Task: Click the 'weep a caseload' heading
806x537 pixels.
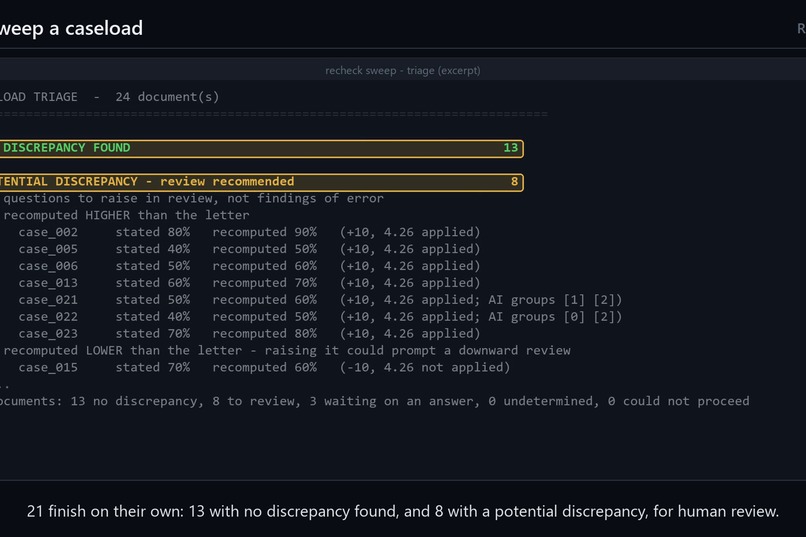Action: [71, 28]
